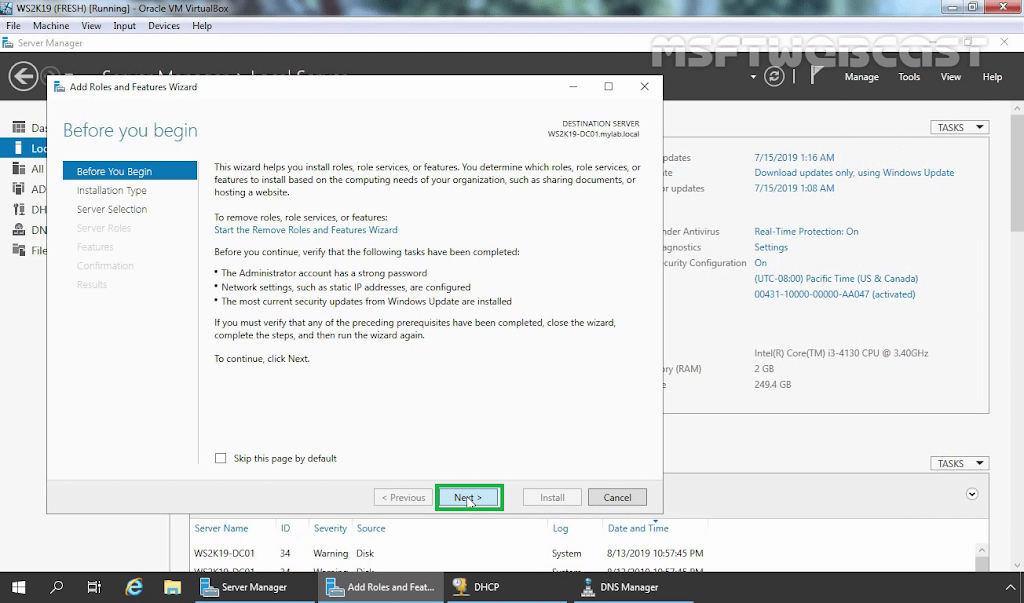Click the diagnostics Settings link
The image size is (1024, 603).
771,247
